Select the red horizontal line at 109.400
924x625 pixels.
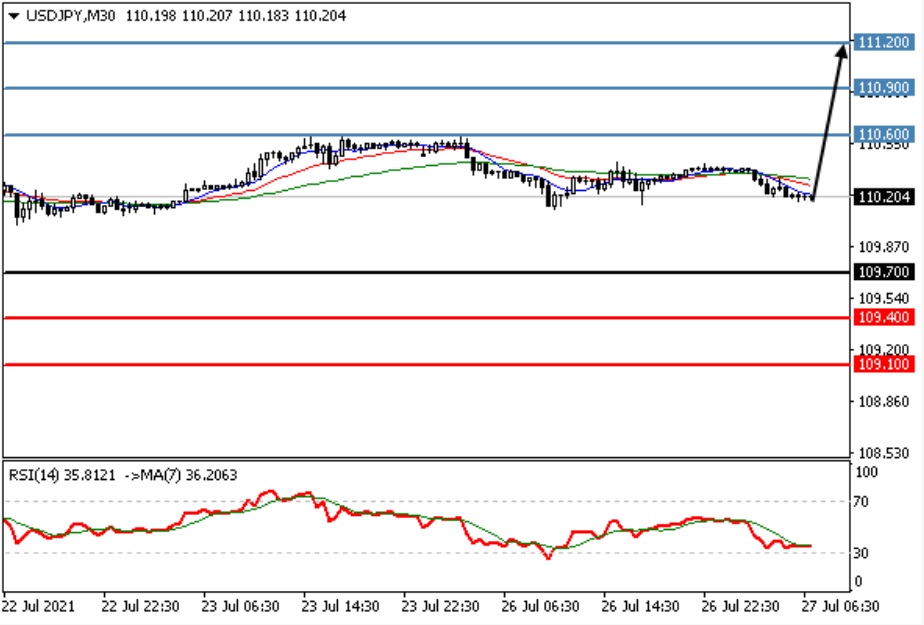[427, 318]
